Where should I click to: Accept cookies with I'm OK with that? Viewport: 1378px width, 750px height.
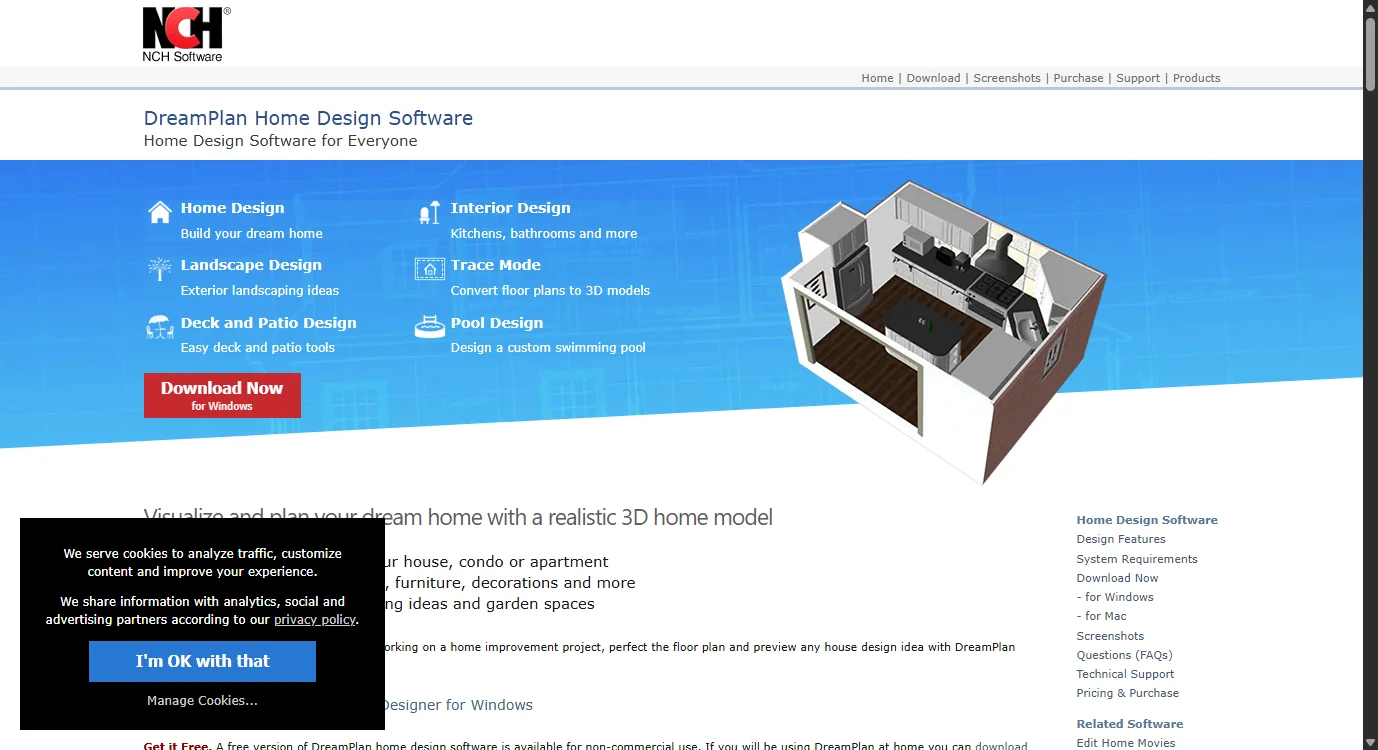click(202, 661)
